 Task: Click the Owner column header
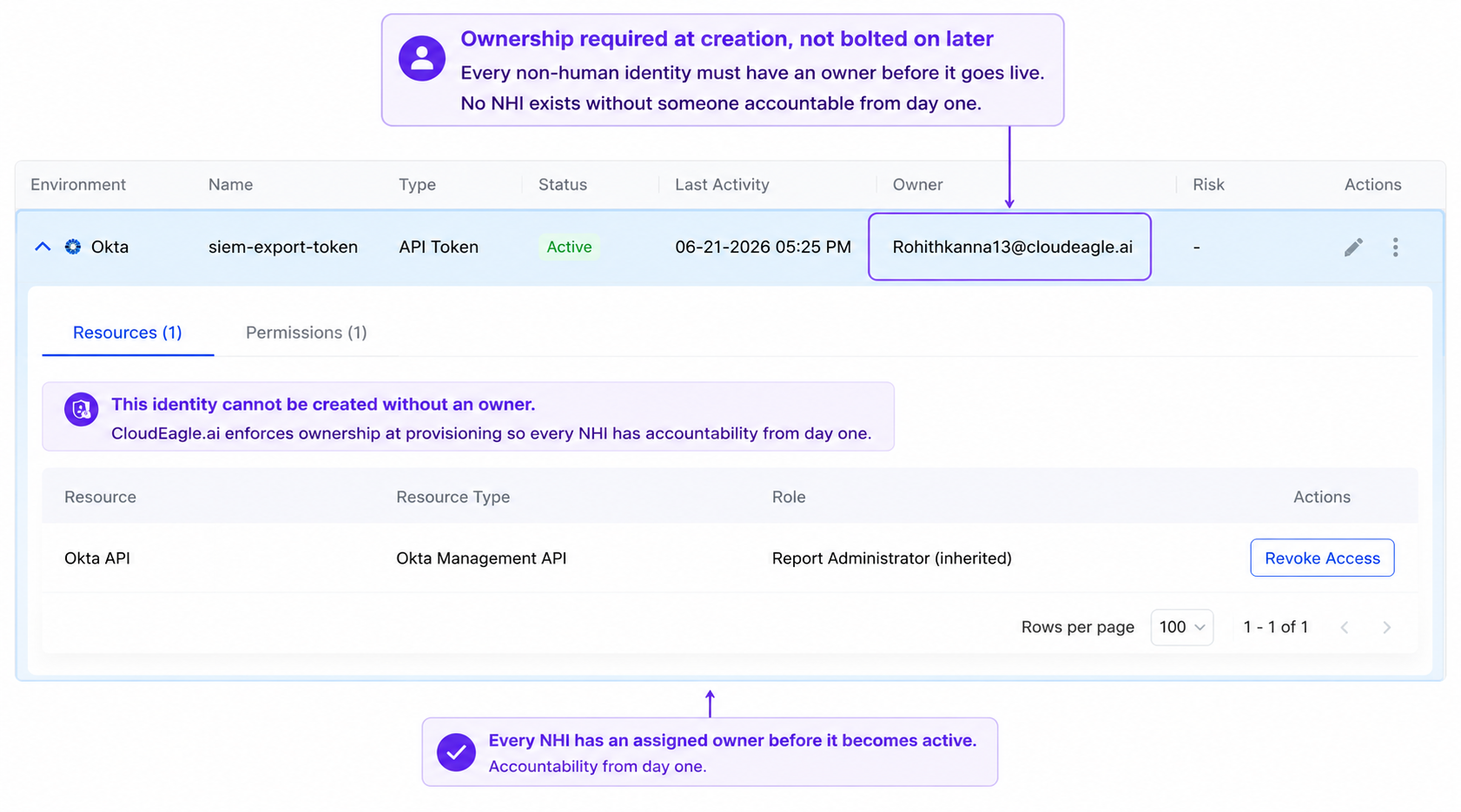click(x=917, y=184)
